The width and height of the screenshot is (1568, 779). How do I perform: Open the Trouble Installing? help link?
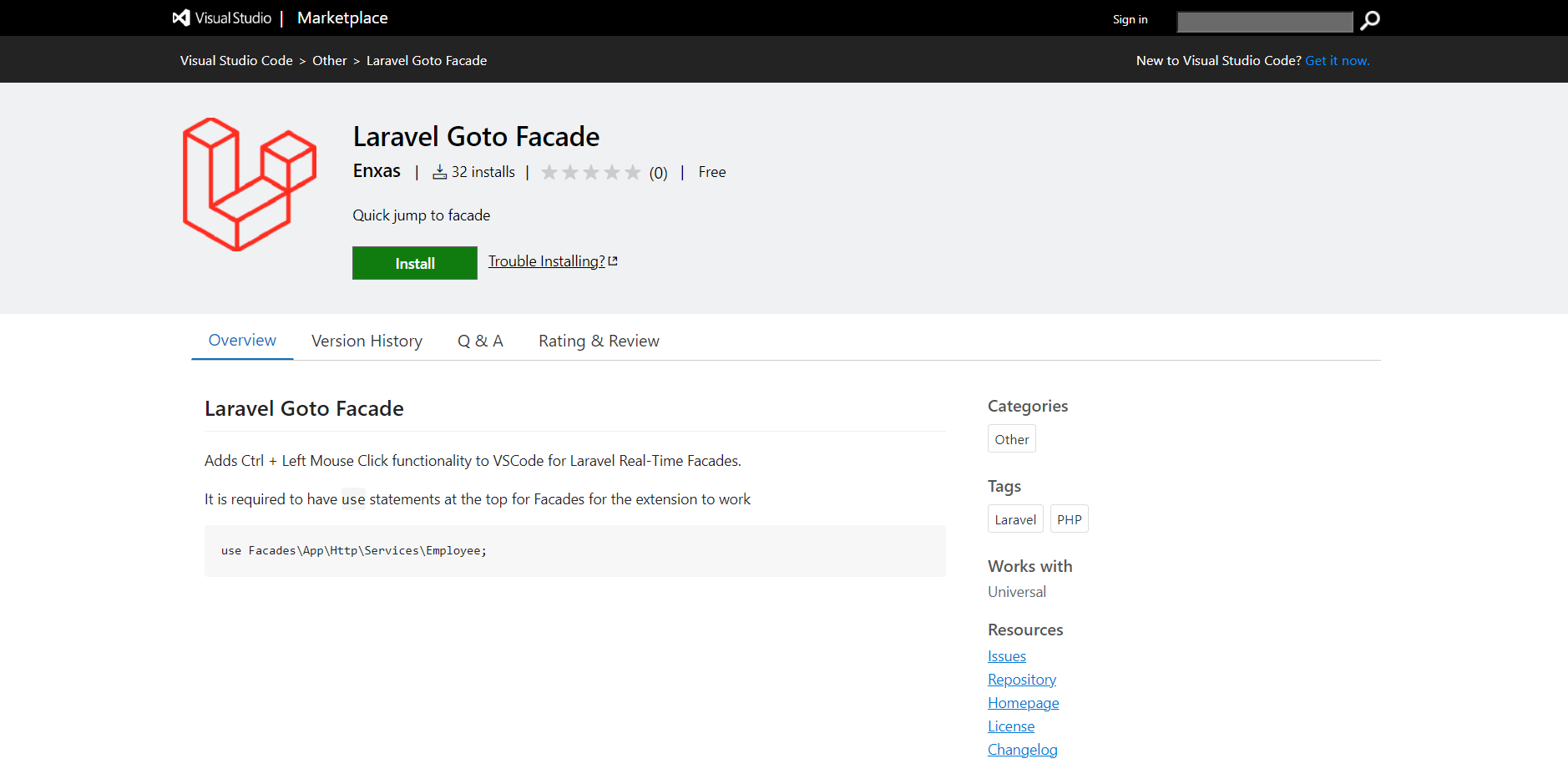(547, 261)
